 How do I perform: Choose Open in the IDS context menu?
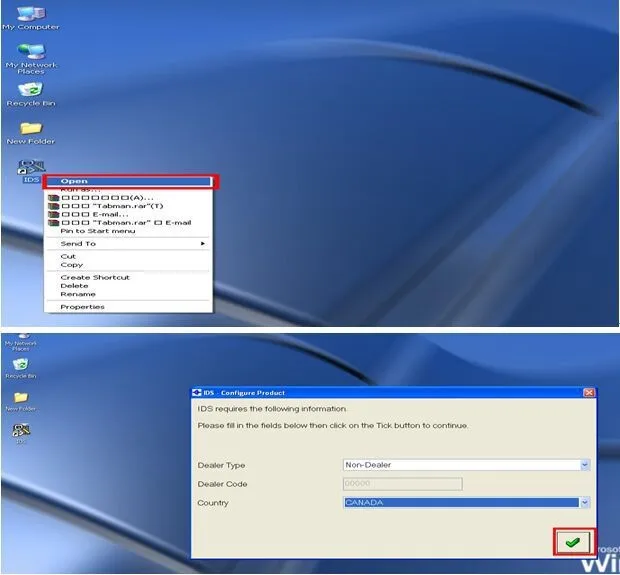[129, 181]
